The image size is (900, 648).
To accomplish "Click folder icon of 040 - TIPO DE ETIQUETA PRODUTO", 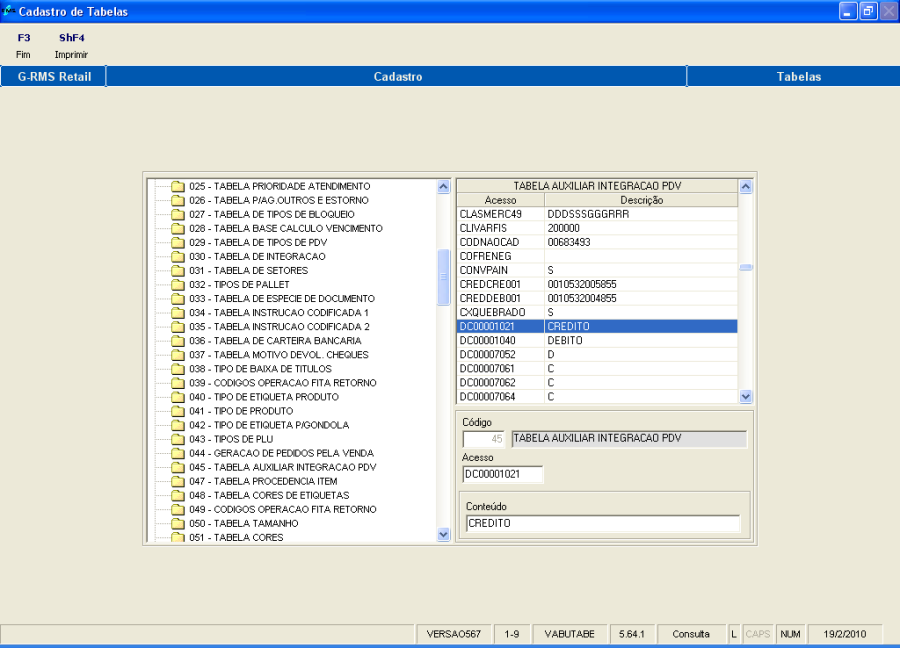I will point(178,397).
